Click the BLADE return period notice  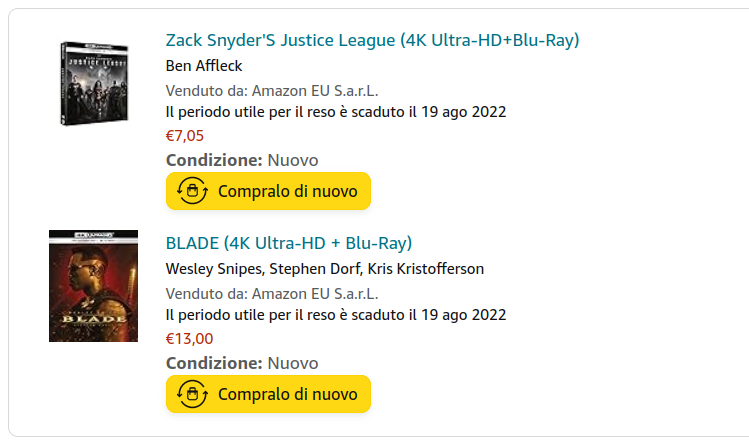tap(336, 315)
